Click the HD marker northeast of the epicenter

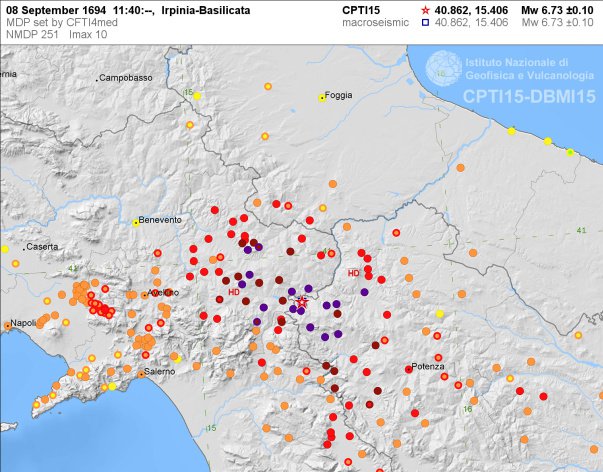353,273
